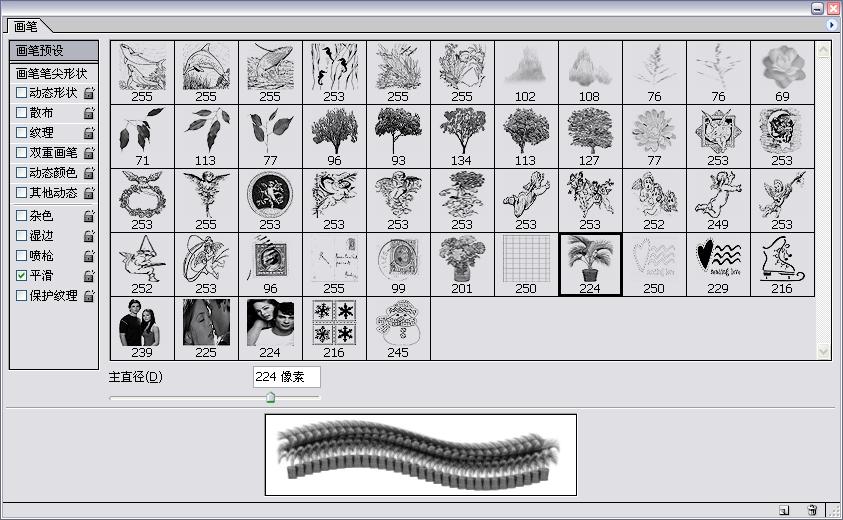Select the tree brush preset 134
Image resolution: width=843 pixels, height=520 pixels.
pos(462,137)
